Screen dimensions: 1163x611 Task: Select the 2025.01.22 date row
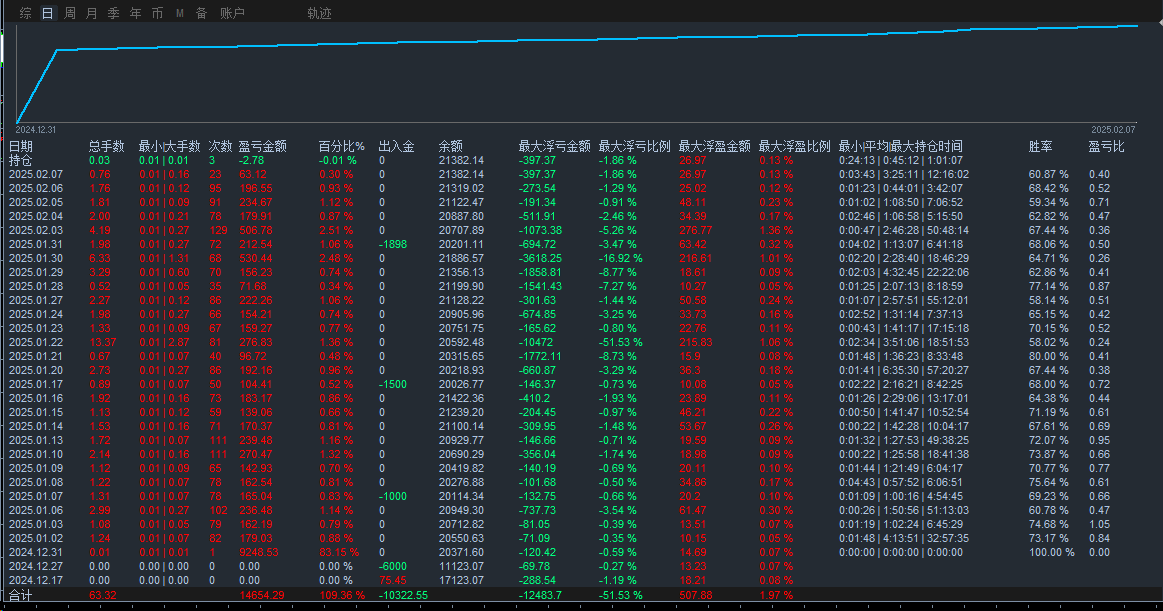click(x=36, y=342)
